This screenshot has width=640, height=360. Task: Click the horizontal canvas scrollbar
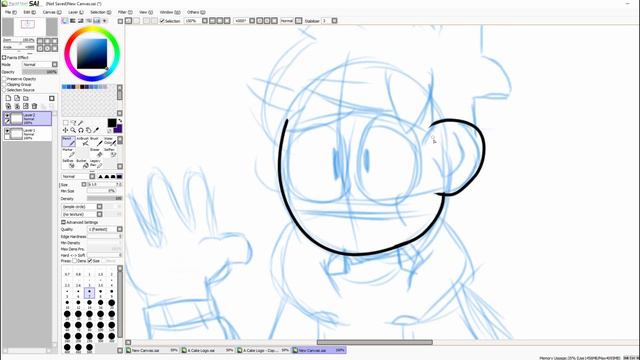(x=375, y=342)
